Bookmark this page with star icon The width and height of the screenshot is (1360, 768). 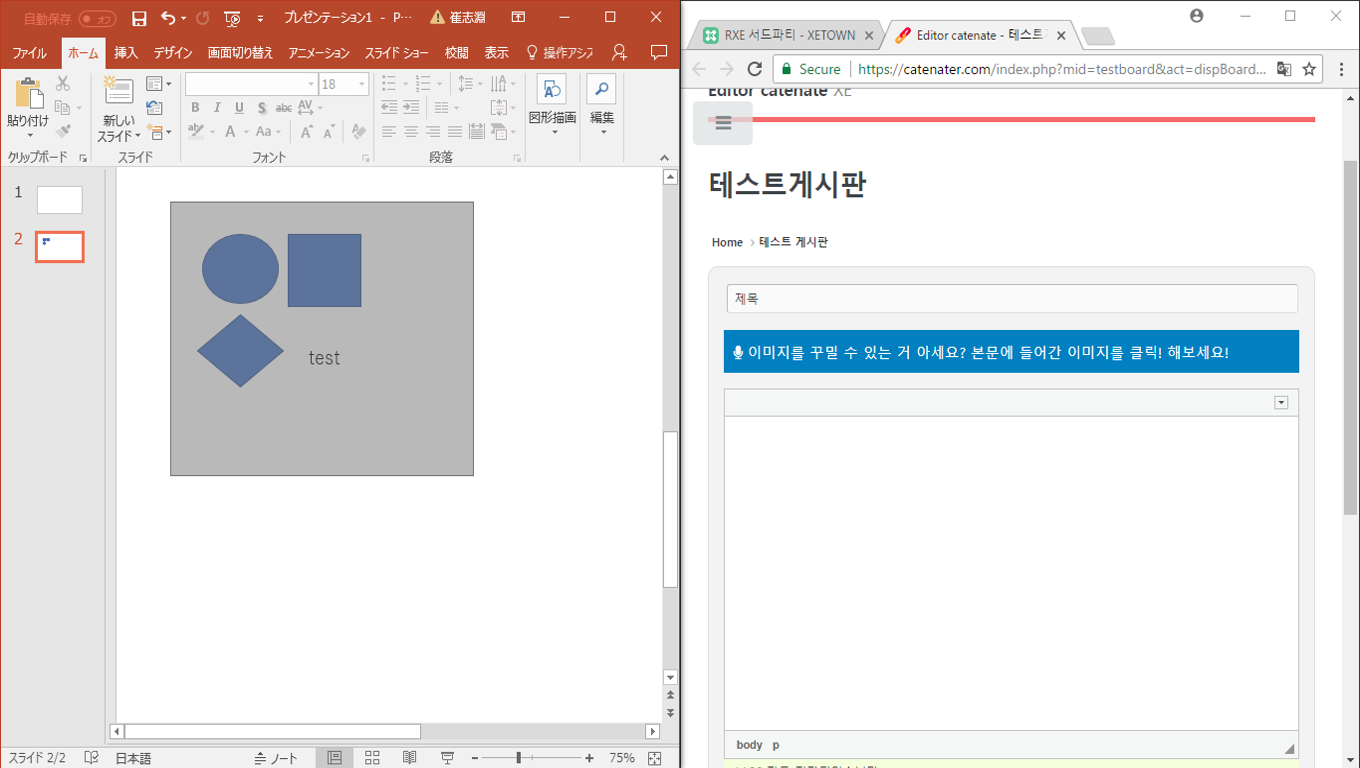[x=1310, y=69]
